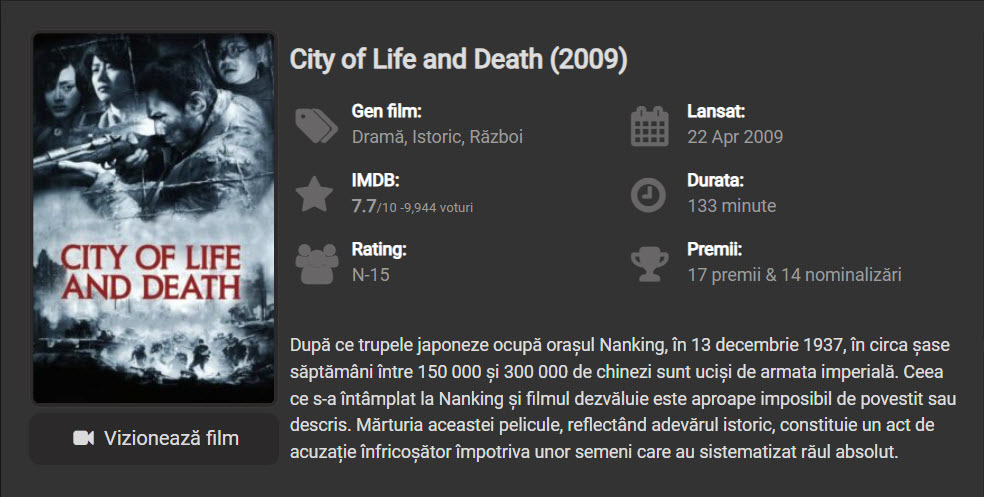Screen dimensions: 984x497
Task: Click the video camera icon
Action: [x=84, y=438]
